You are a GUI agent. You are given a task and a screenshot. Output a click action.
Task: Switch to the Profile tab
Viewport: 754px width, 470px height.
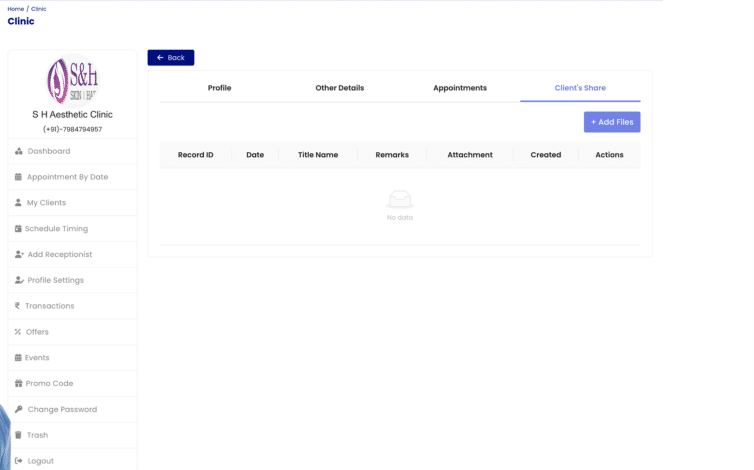point(219,88)
